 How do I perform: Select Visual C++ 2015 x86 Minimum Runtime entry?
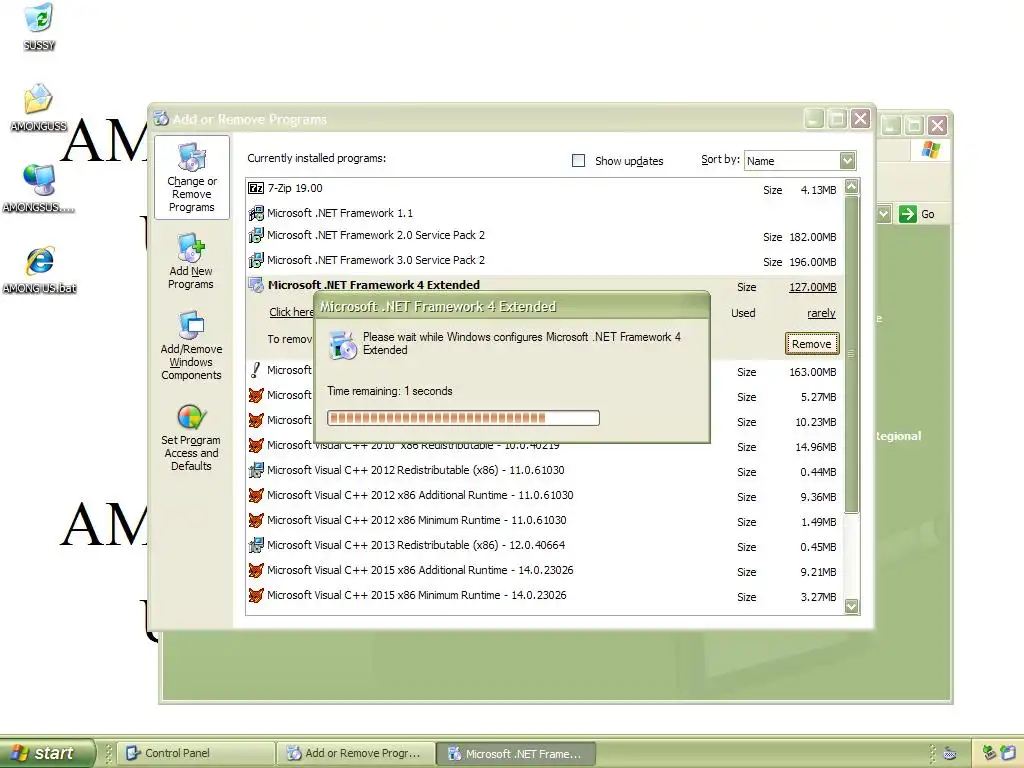pos(545,596)
